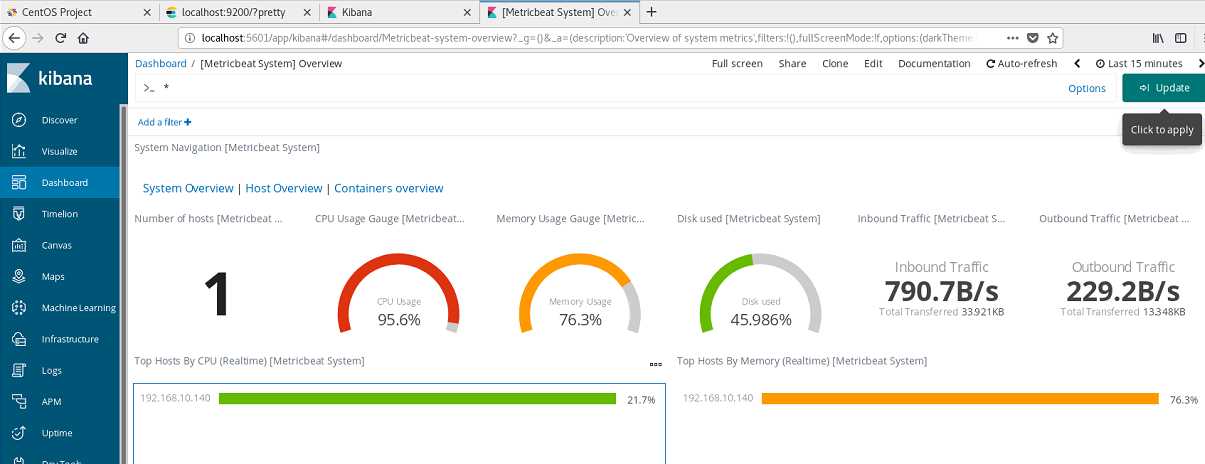Click the number of hosts value 1
The width and height of the screenshot is (1205, 464).
click(x=217, y=295)
